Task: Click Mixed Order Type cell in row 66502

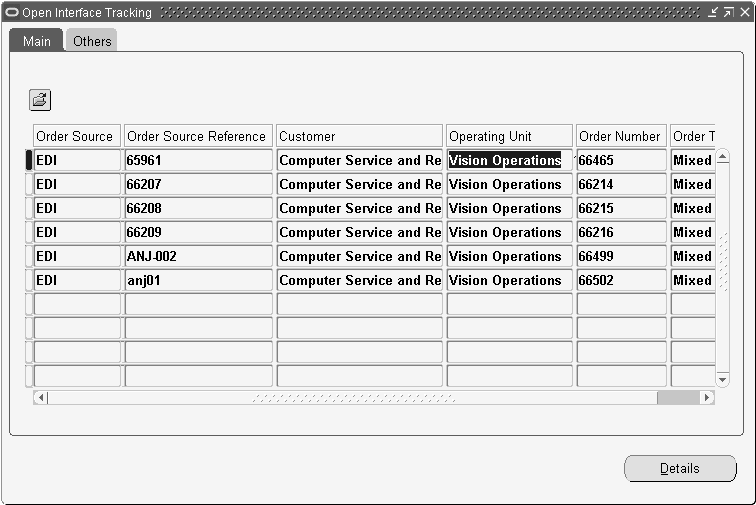Action: pyautogui.click(x=693, y=280)
